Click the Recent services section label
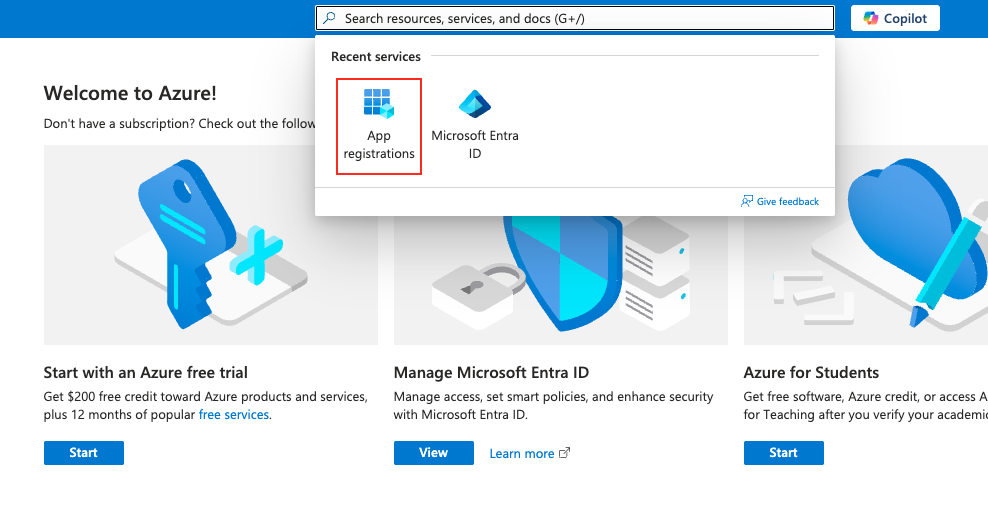This screenshot has width=988, height=518. click(376, 57)
